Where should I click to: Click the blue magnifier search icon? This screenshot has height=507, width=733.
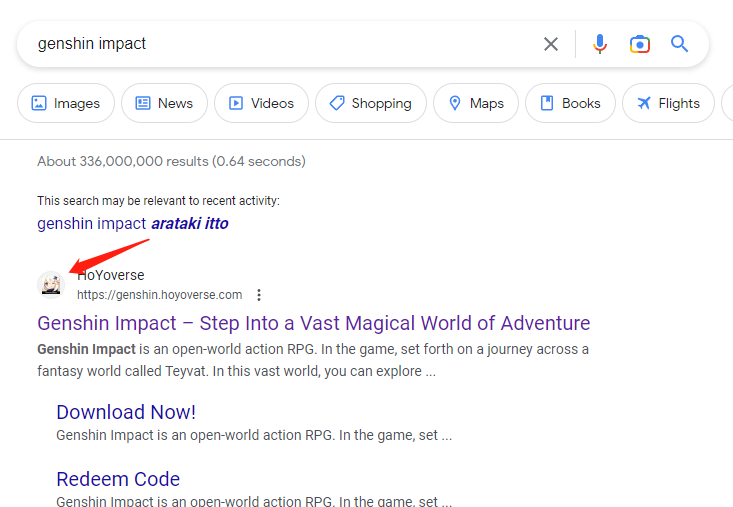point(679,44)
